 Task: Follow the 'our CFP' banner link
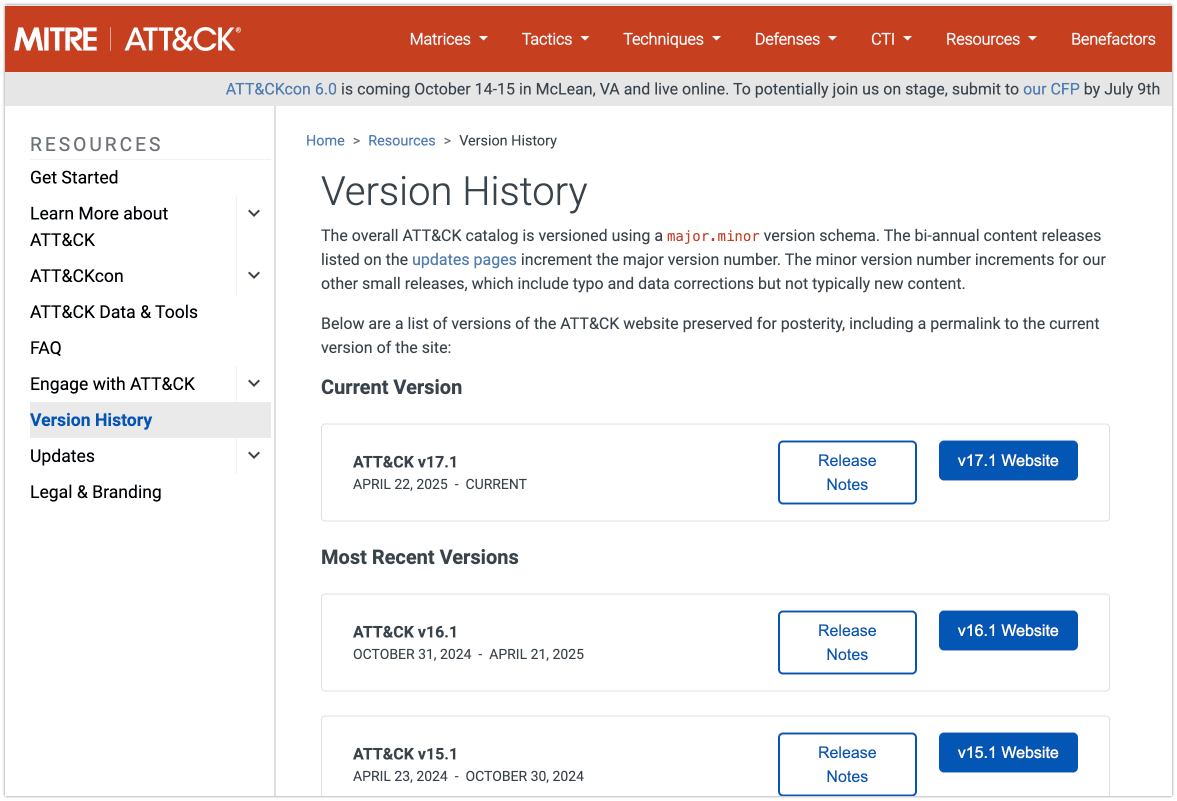pos(1050,89)
